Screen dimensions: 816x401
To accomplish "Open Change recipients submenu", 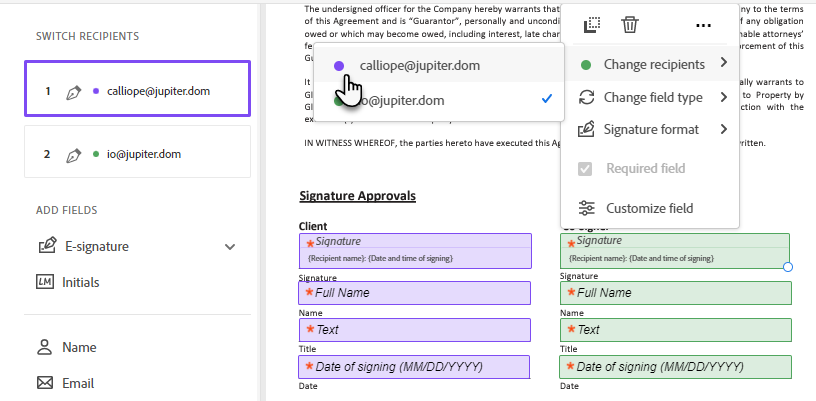I will 650,64.
